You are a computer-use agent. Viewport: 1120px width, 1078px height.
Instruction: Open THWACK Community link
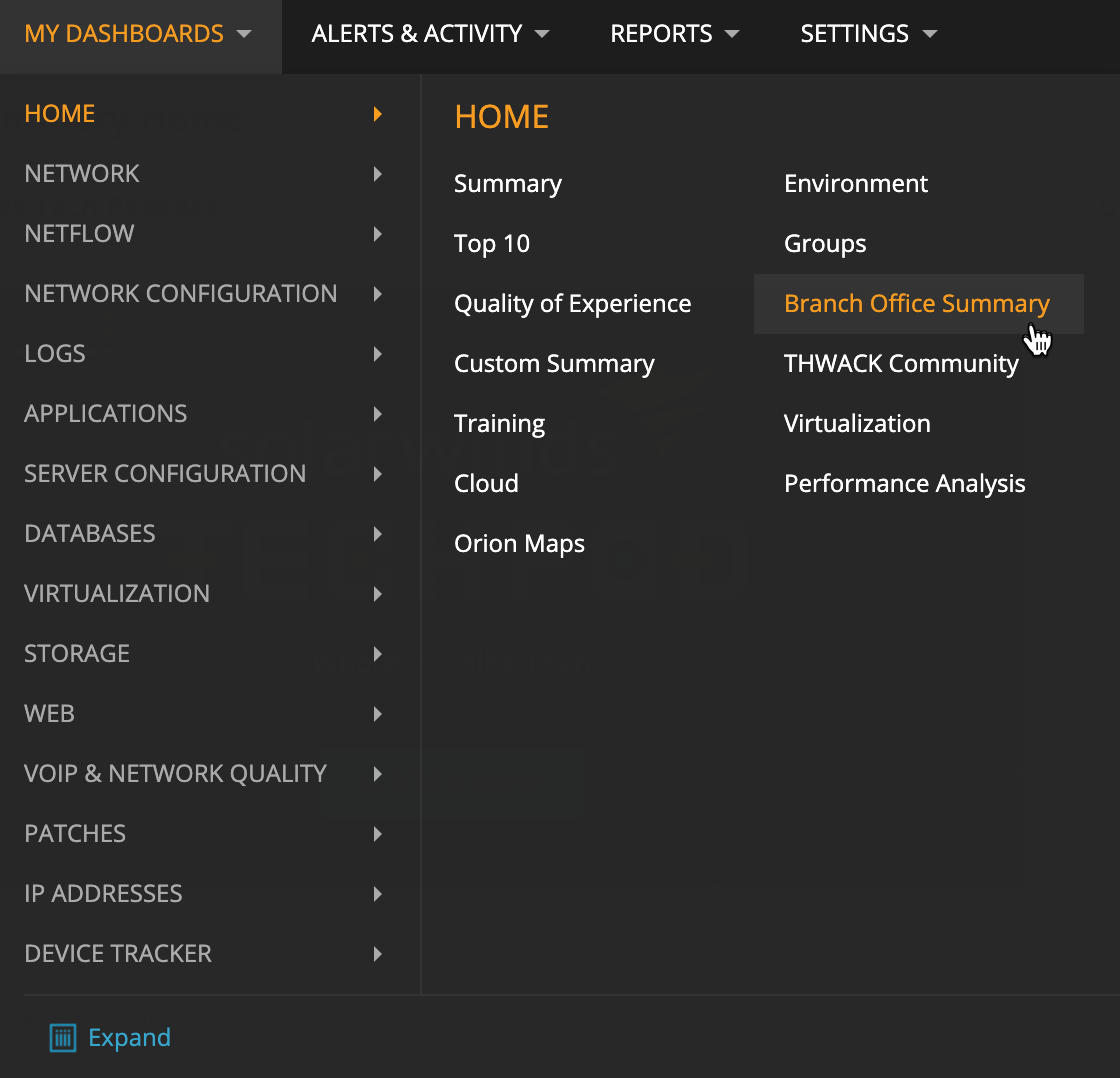point(901,364)
